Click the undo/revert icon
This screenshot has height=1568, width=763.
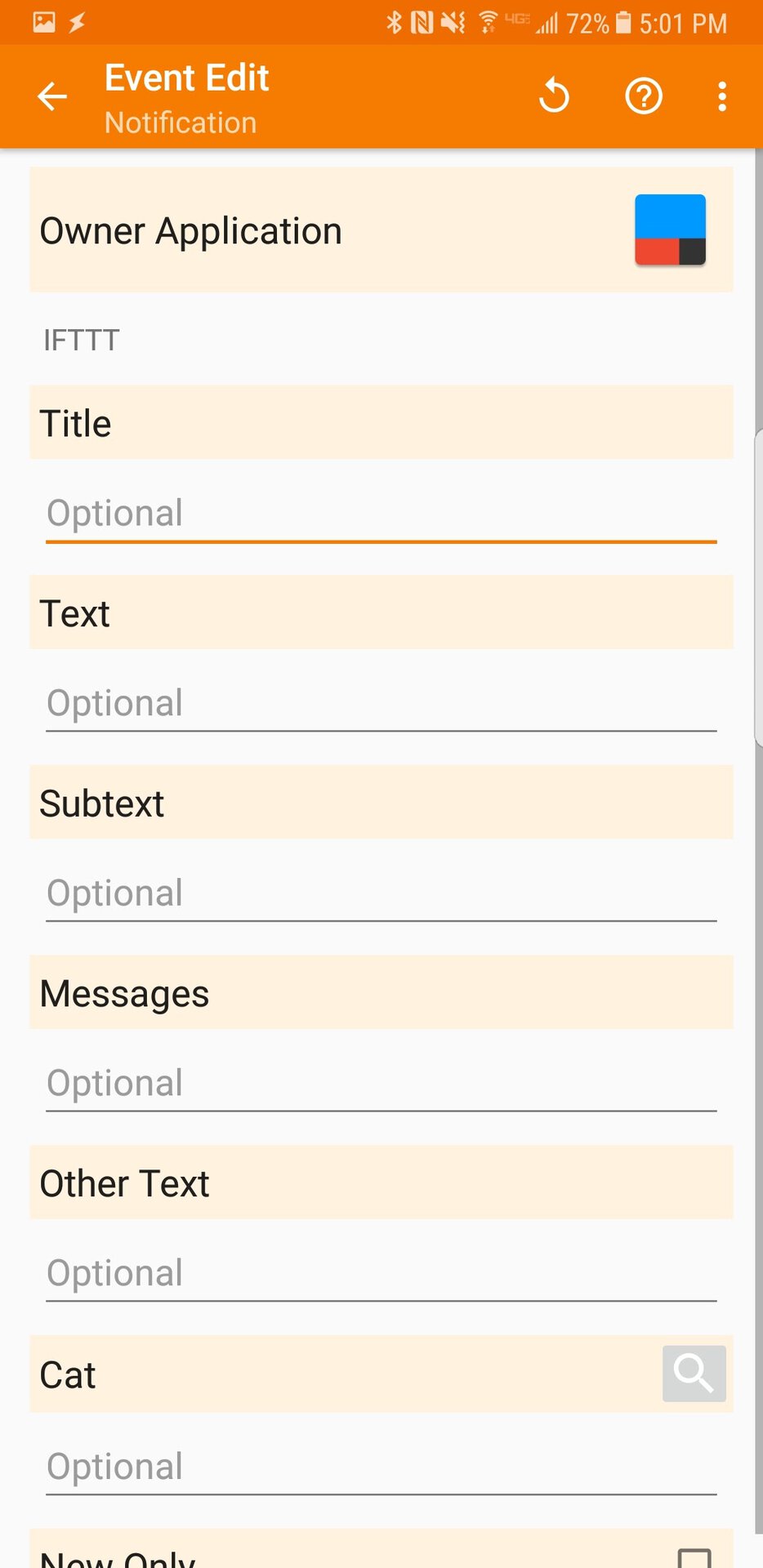[x=554, y=96]
